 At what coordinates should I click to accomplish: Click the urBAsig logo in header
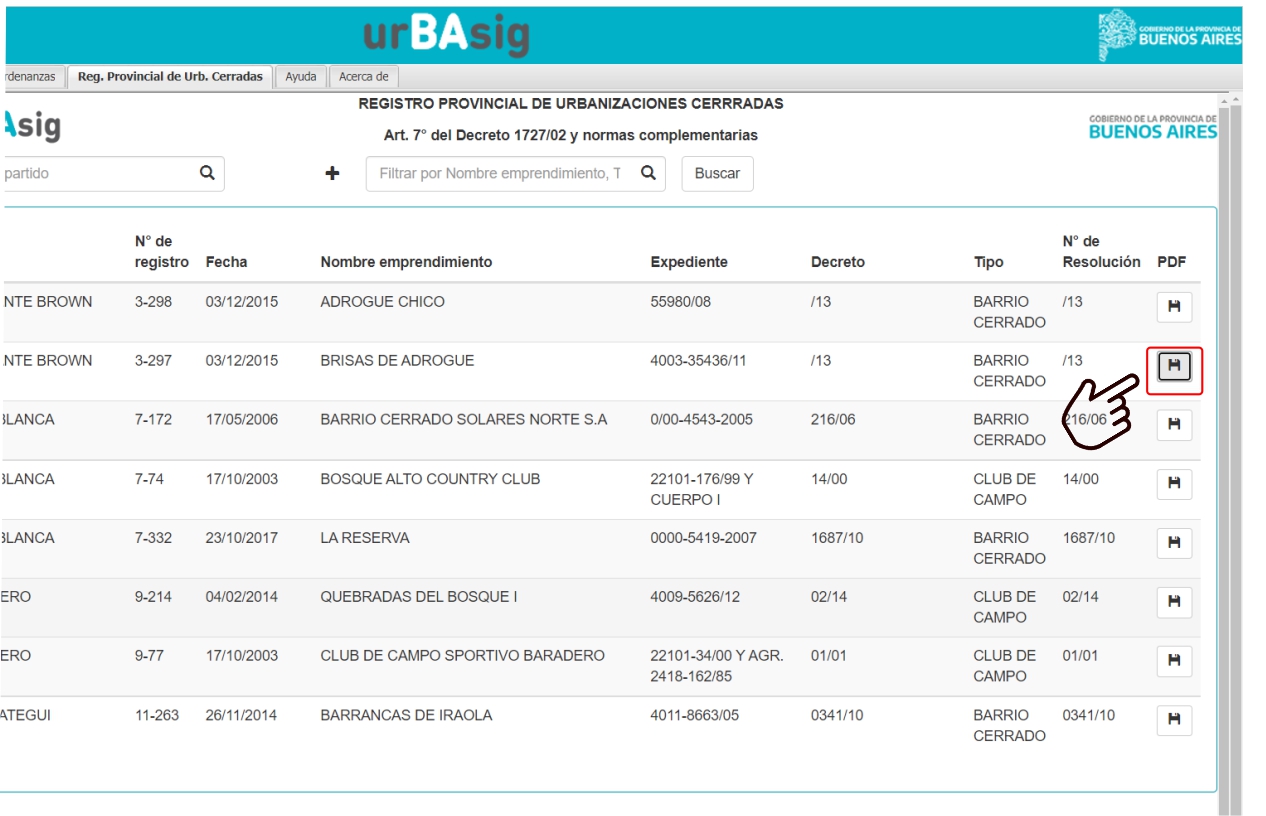click(446, 36)
